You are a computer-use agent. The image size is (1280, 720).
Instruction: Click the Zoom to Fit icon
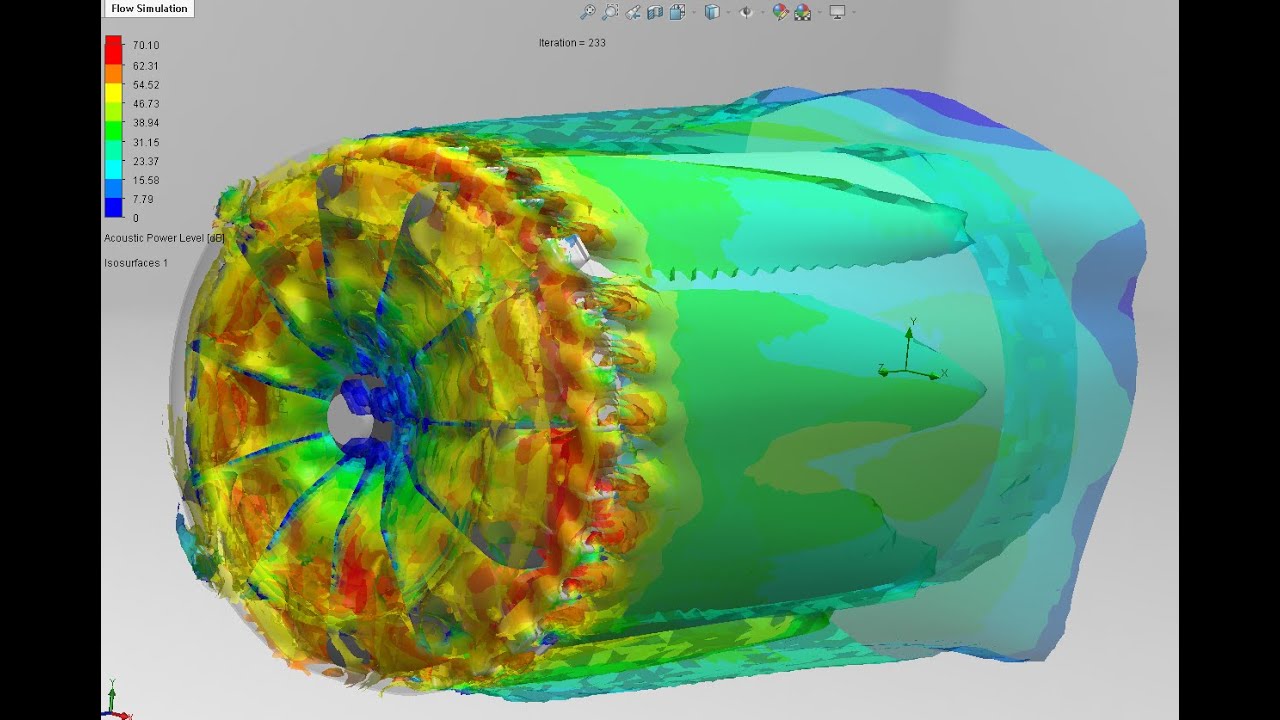[588, 12]
